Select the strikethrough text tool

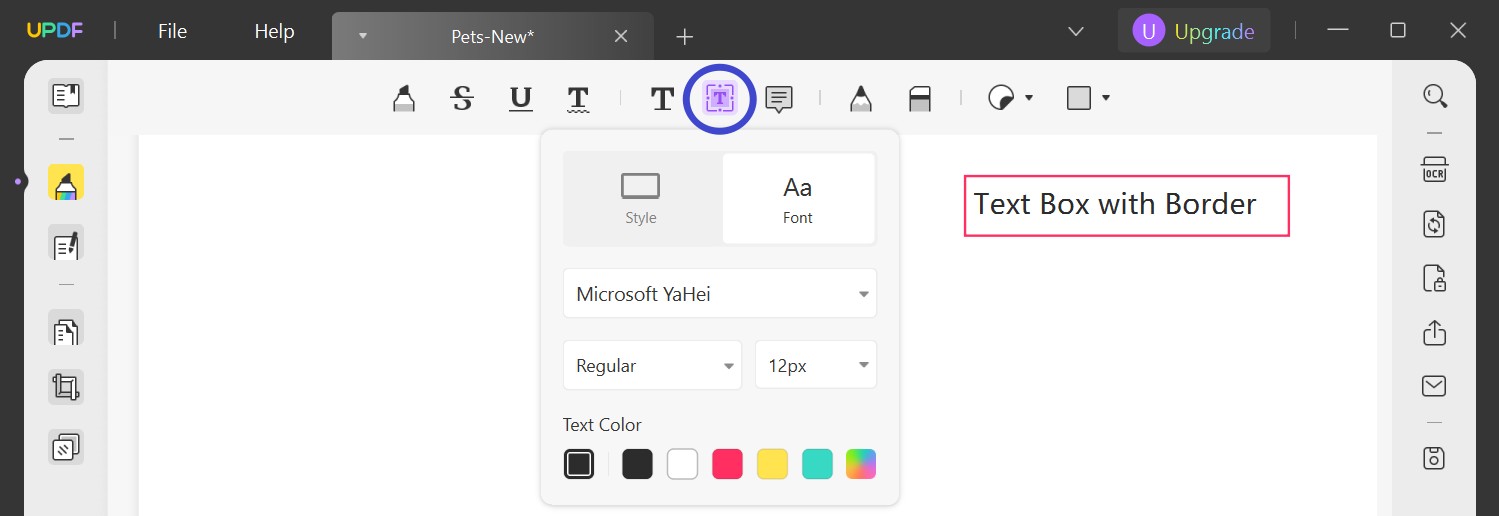461,98
